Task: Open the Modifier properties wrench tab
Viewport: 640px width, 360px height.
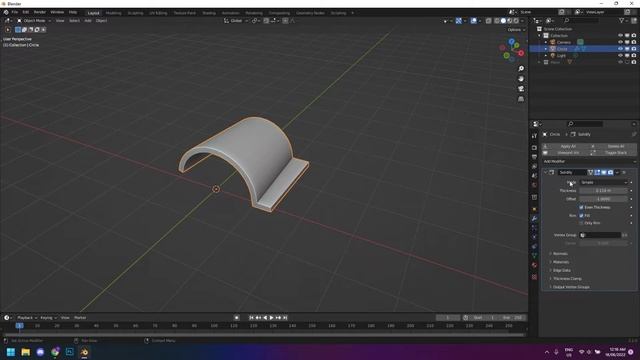Action: click(534, 218)
